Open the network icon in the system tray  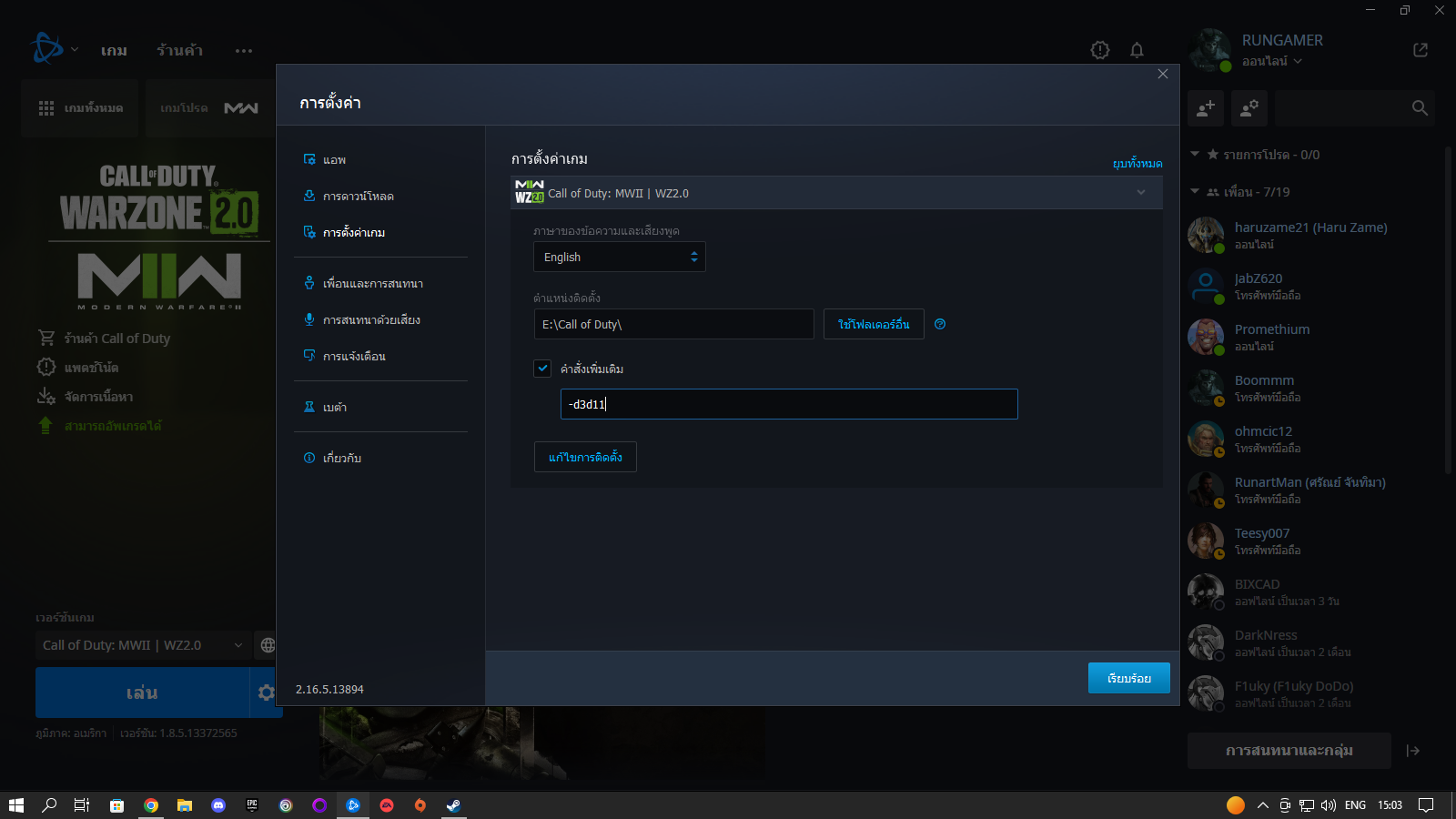[1307, 805]
